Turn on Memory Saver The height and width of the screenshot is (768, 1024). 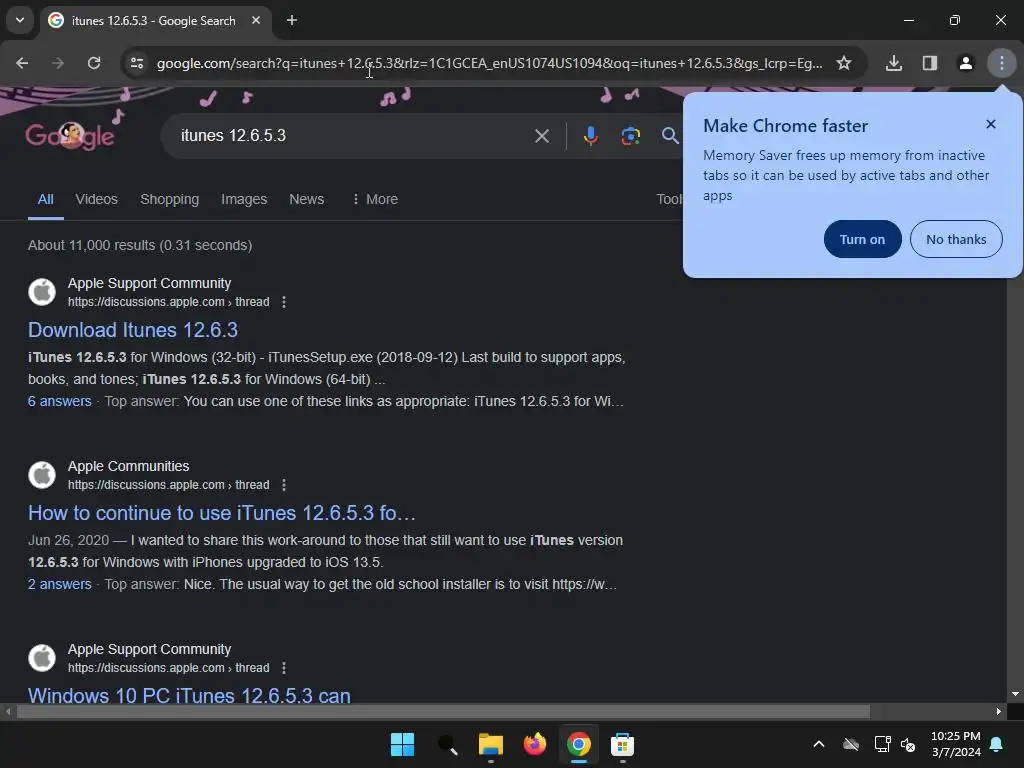pos(862,239)
